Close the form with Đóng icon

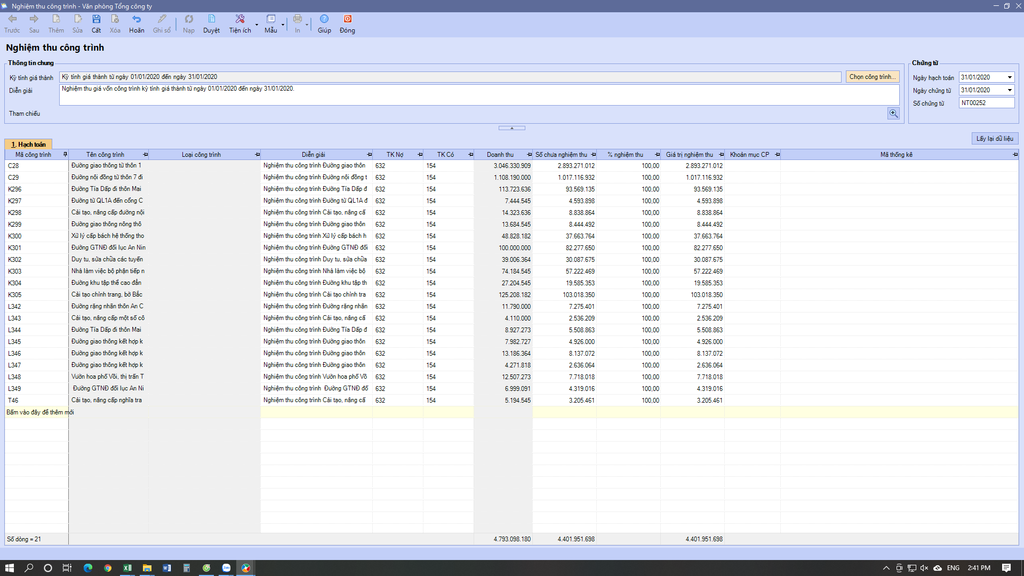347,20
